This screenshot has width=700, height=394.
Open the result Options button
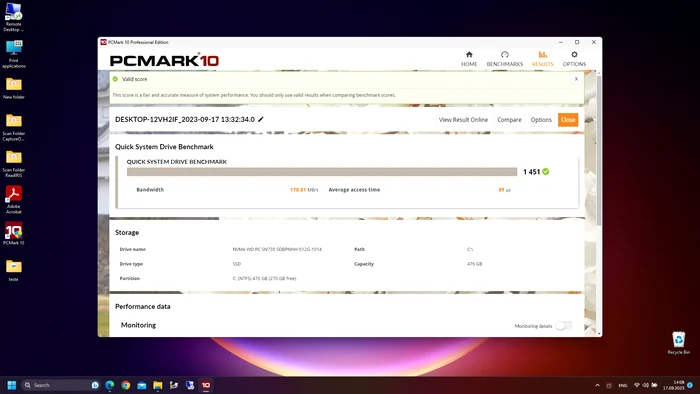click(x=541, y=120)
